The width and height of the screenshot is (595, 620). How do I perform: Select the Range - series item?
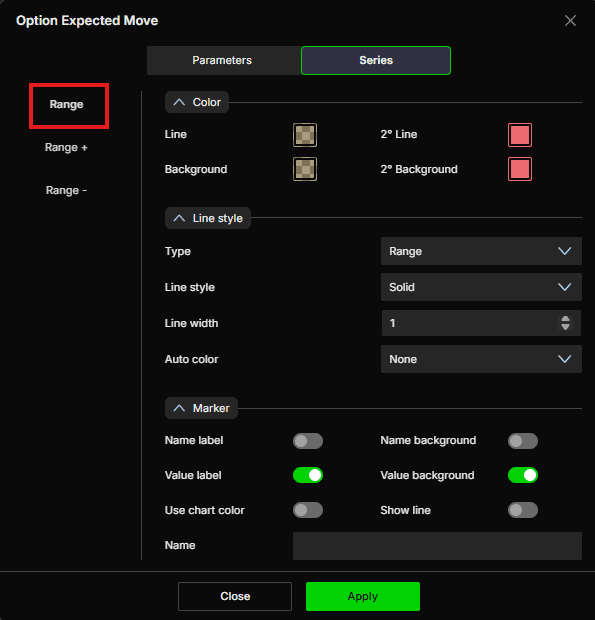pyautogui.click(x=66, y=191)
